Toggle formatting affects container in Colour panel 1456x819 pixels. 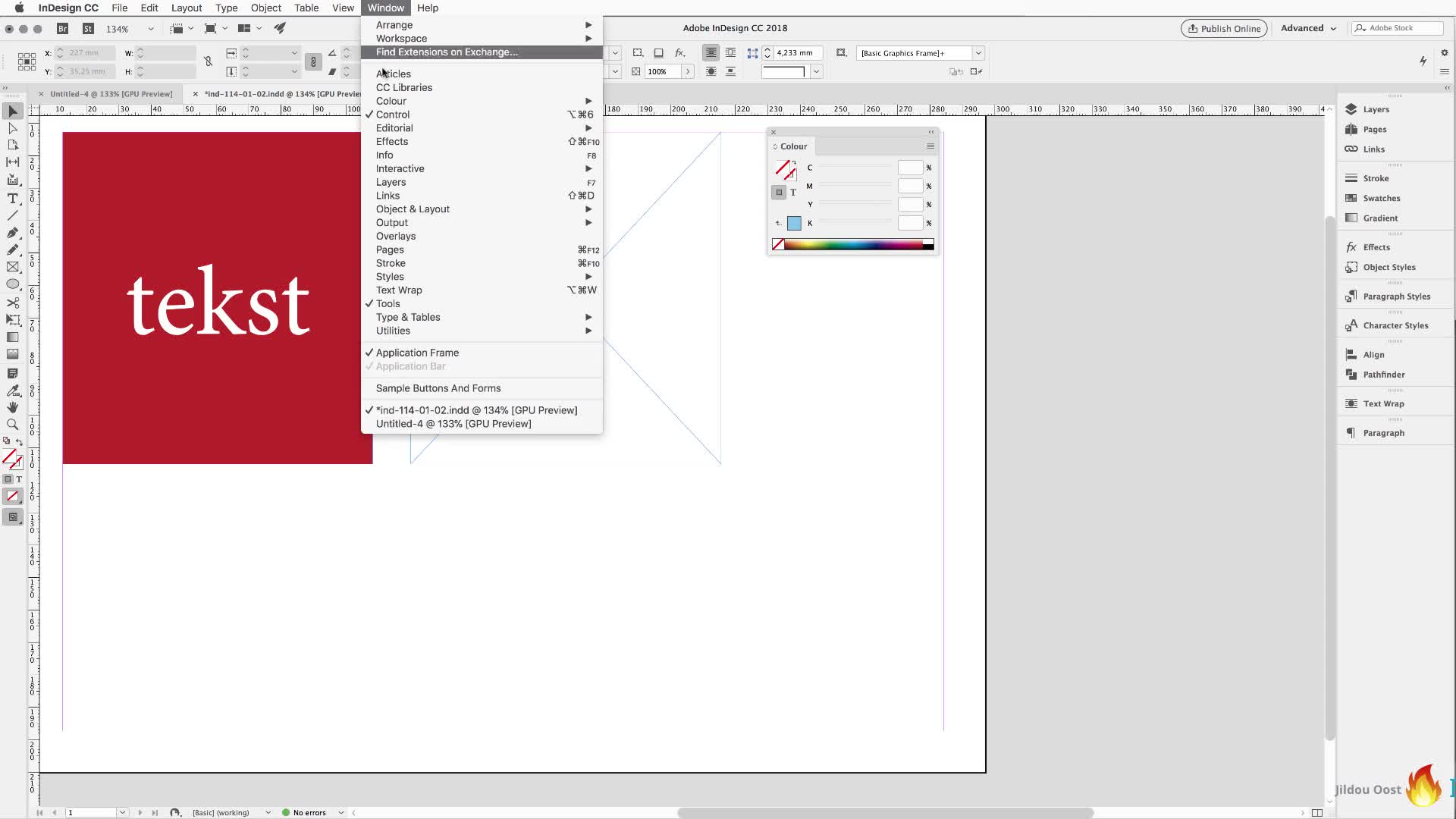[779, 193]
